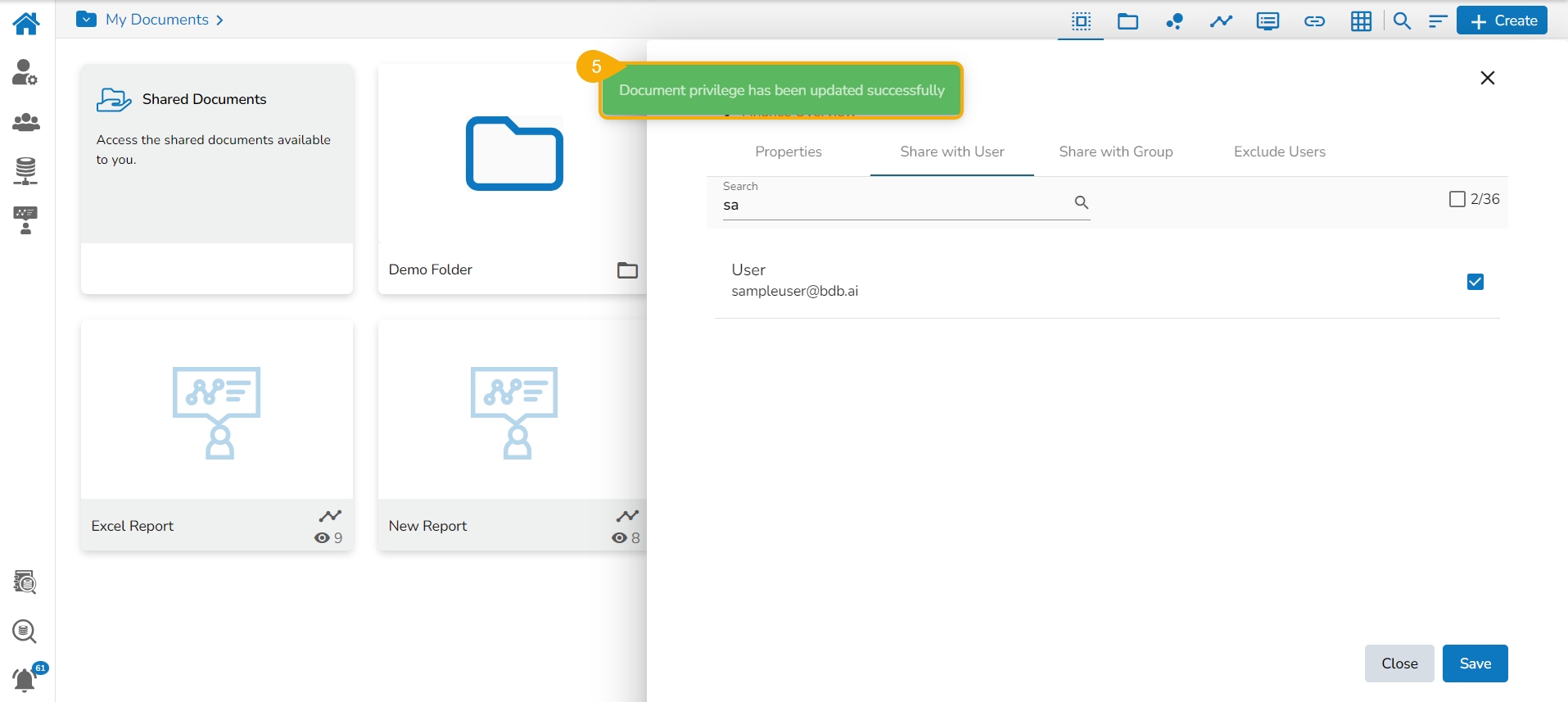Filter by stories presentation icon in toolbar
Screen dimensions: 1568x702
tap(1268, 21)
